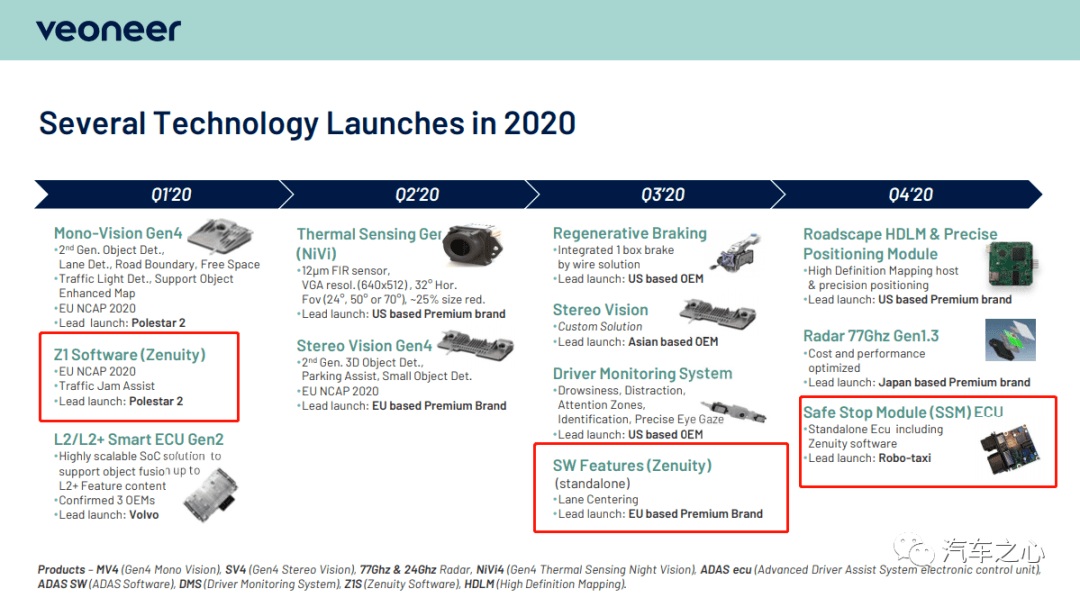Click the Thermal Sensing NiVi camera image

tap(472, 245)
